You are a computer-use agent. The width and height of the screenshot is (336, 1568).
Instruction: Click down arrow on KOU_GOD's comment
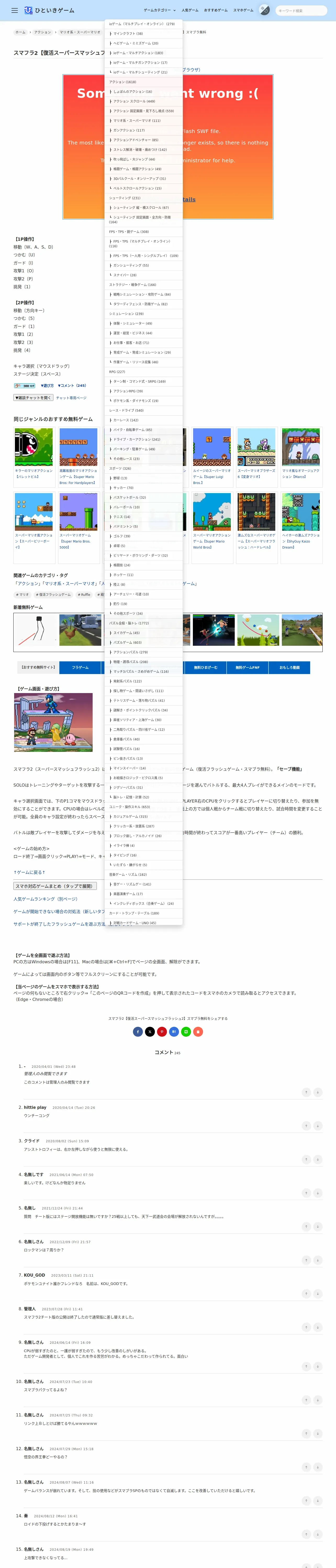(318, 1294)
